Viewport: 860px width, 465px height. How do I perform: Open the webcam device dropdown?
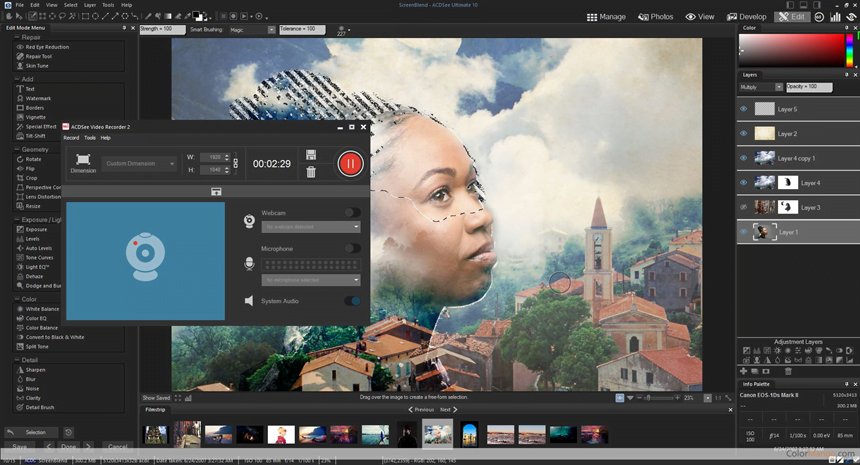310,226
